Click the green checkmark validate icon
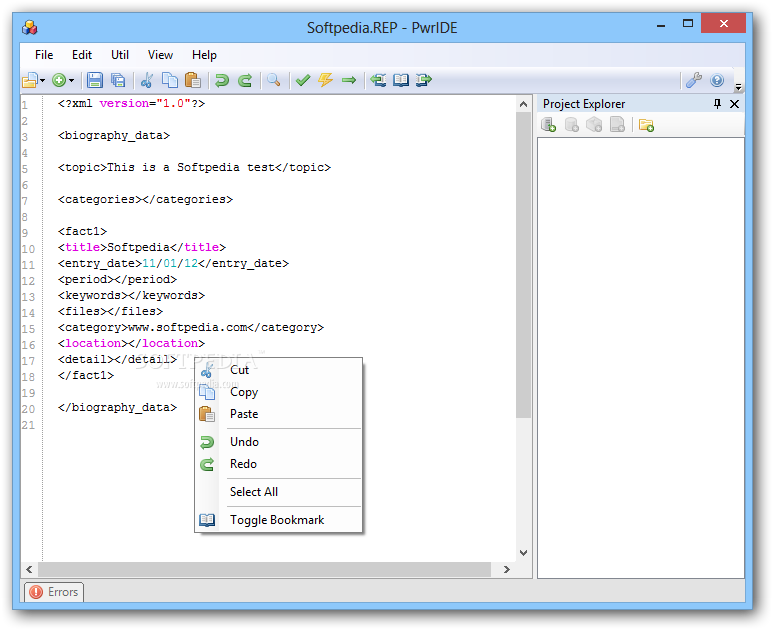 [x=303, y=80]
